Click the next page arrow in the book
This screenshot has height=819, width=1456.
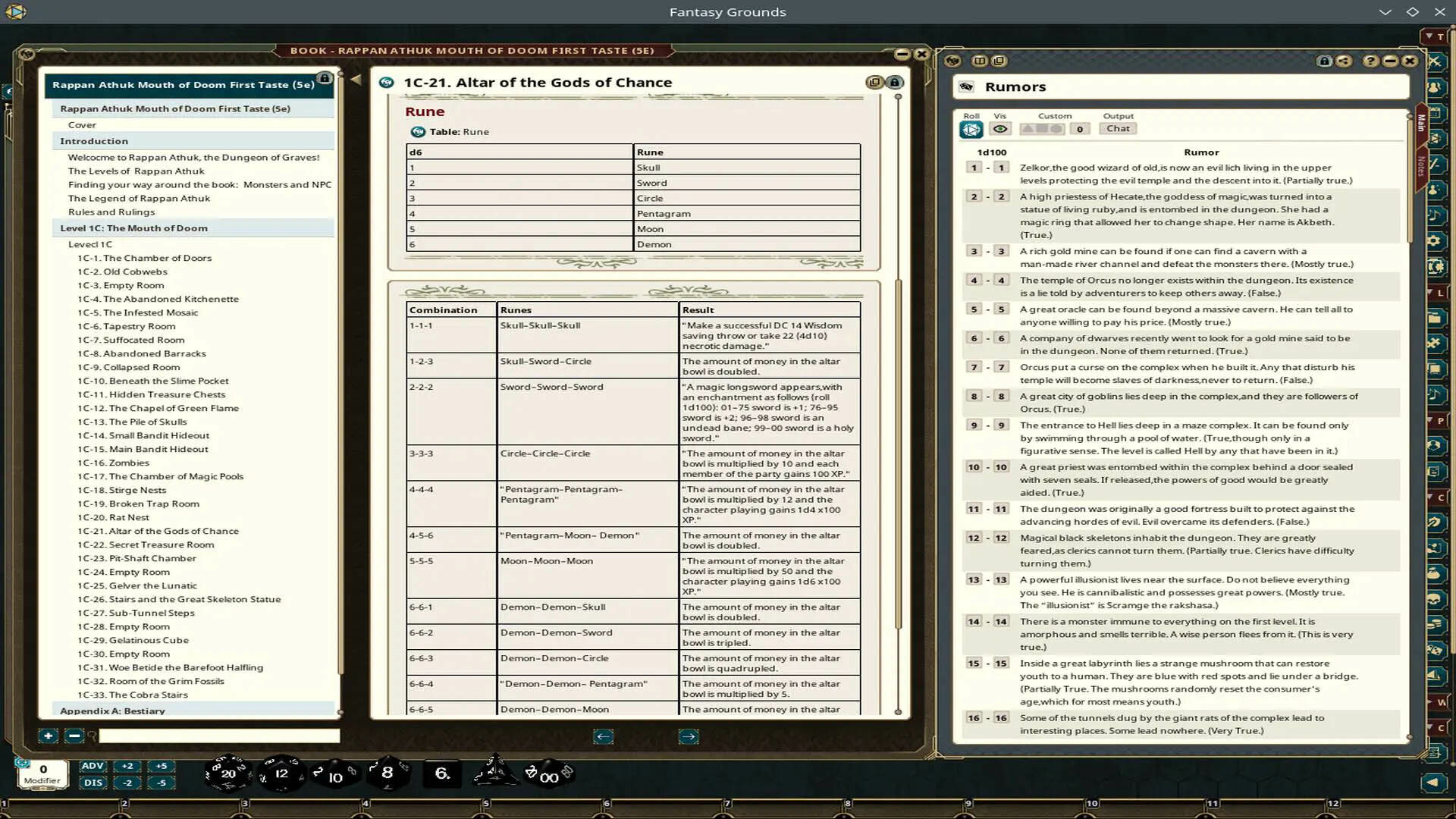(689, 736)
